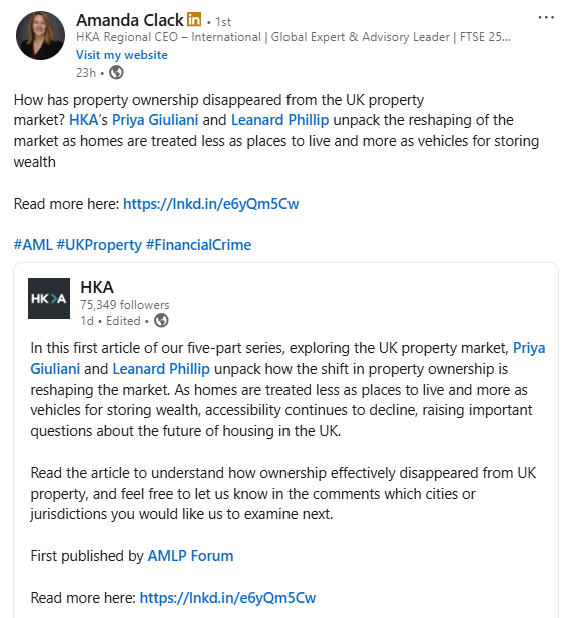Open the HKA page name in shared post
The image size is (574, 618).
[97, 287]
